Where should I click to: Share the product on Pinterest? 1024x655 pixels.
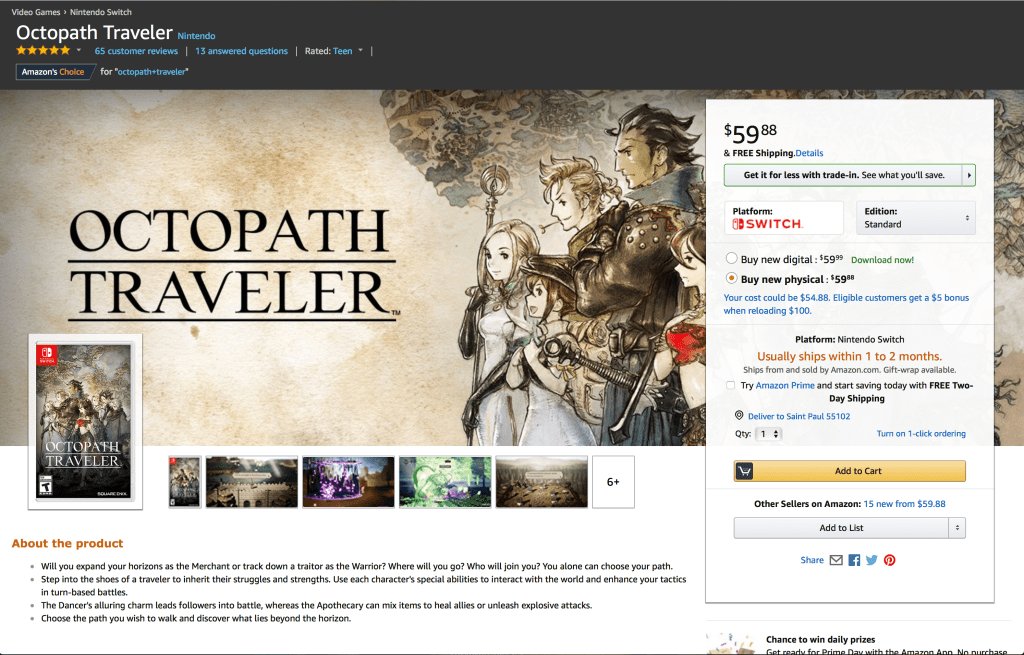(x=889, y=560)
